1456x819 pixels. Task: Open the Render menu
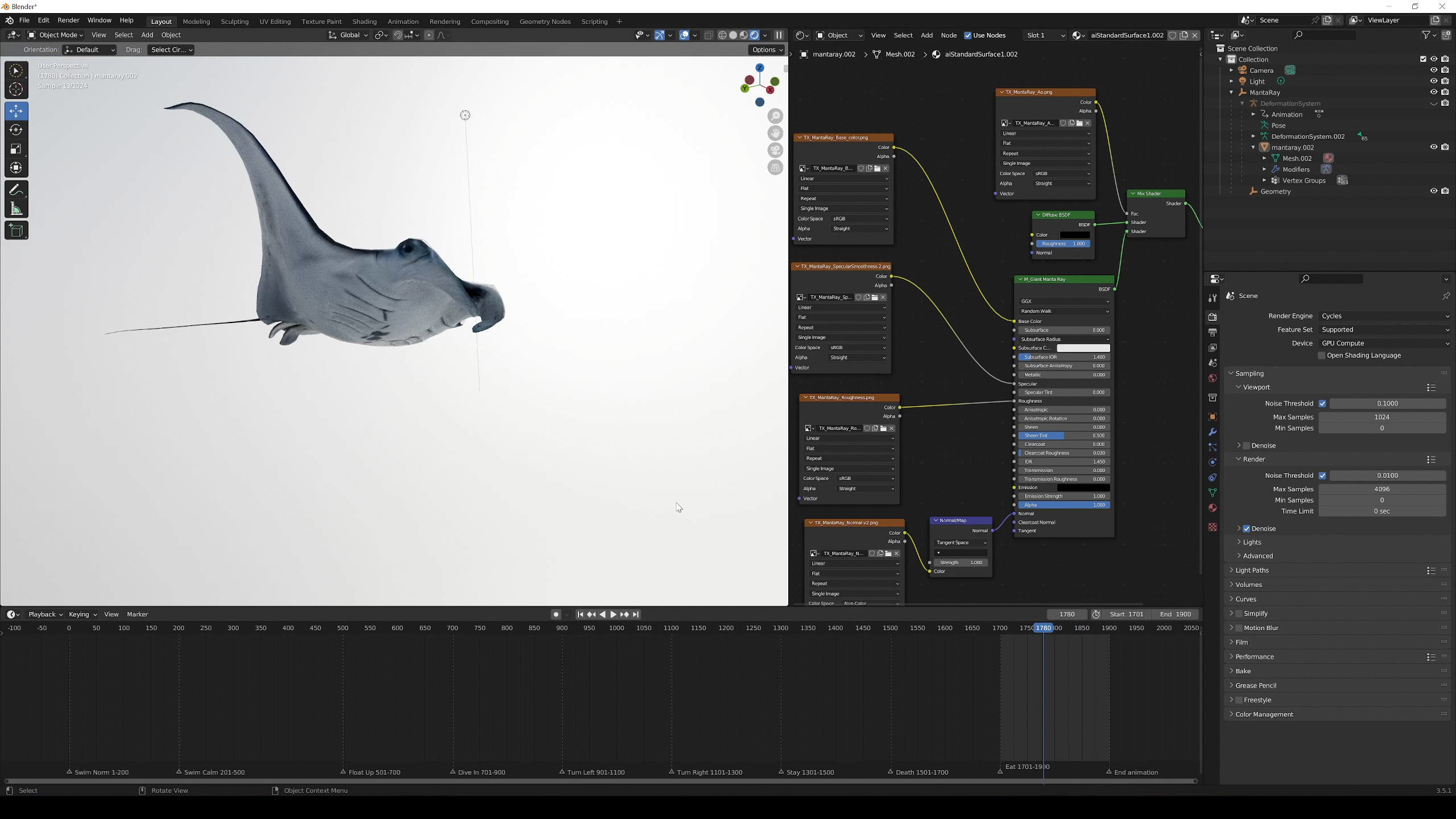pyautogui.click(x=68, y=20)
